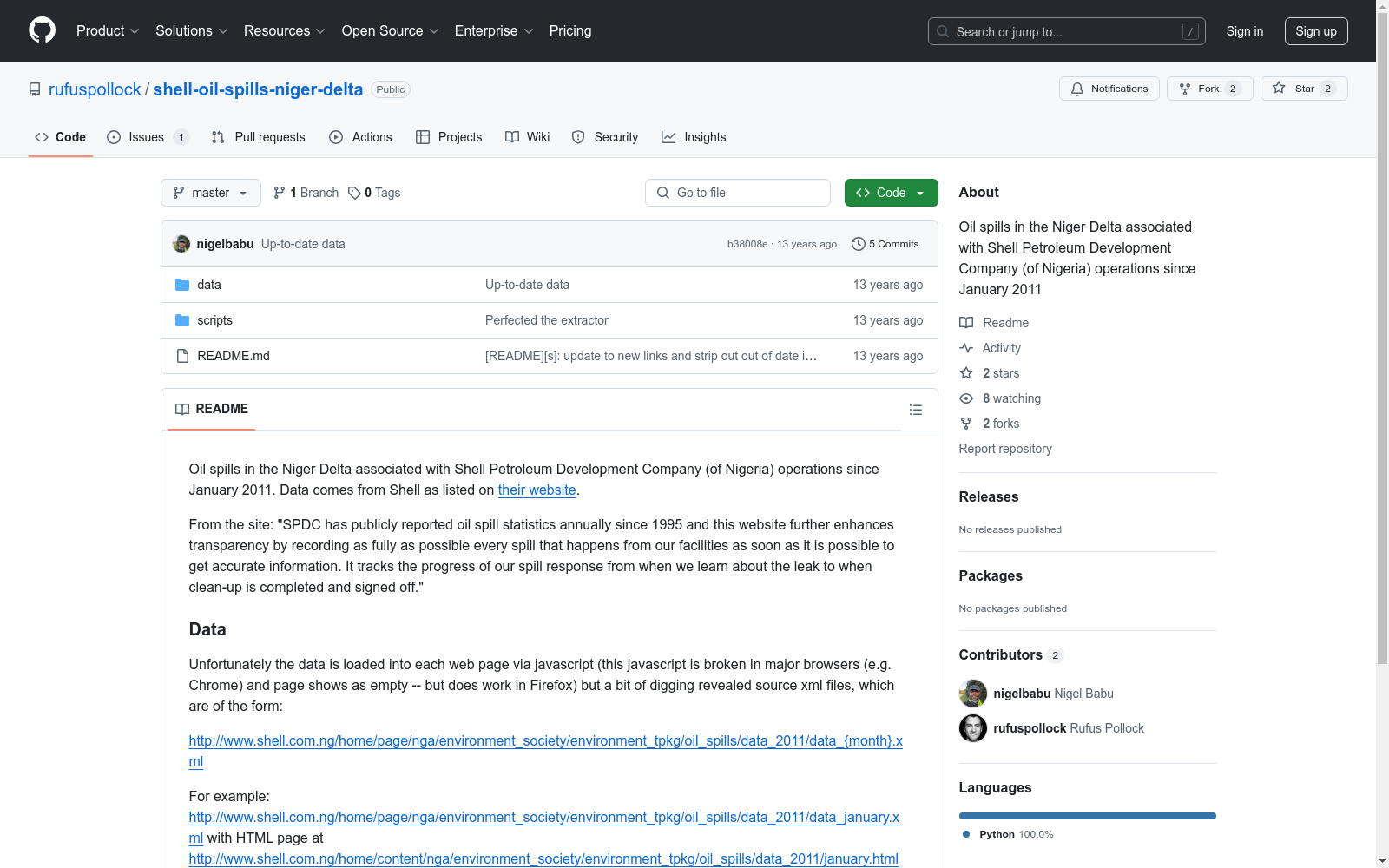This screenshot has width=1389, height=868.
Task: Open the Projects tab
Action: pyautogui.click(x=449, y=137)
